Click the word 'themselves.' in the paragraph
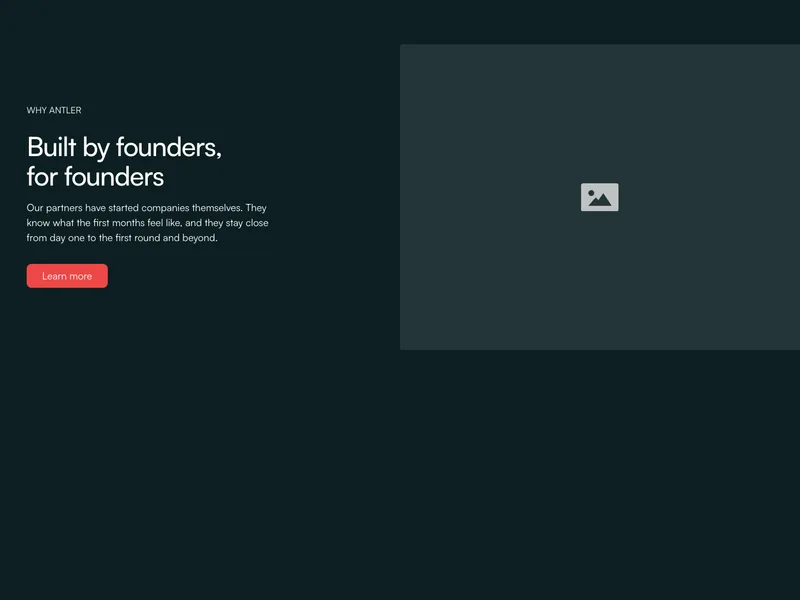 [217, 208]
